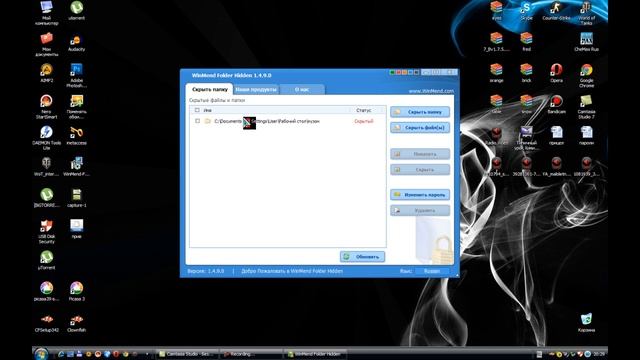Launch World of Tanks desktop icon
The image size is (640, 360).
[586, 13]
